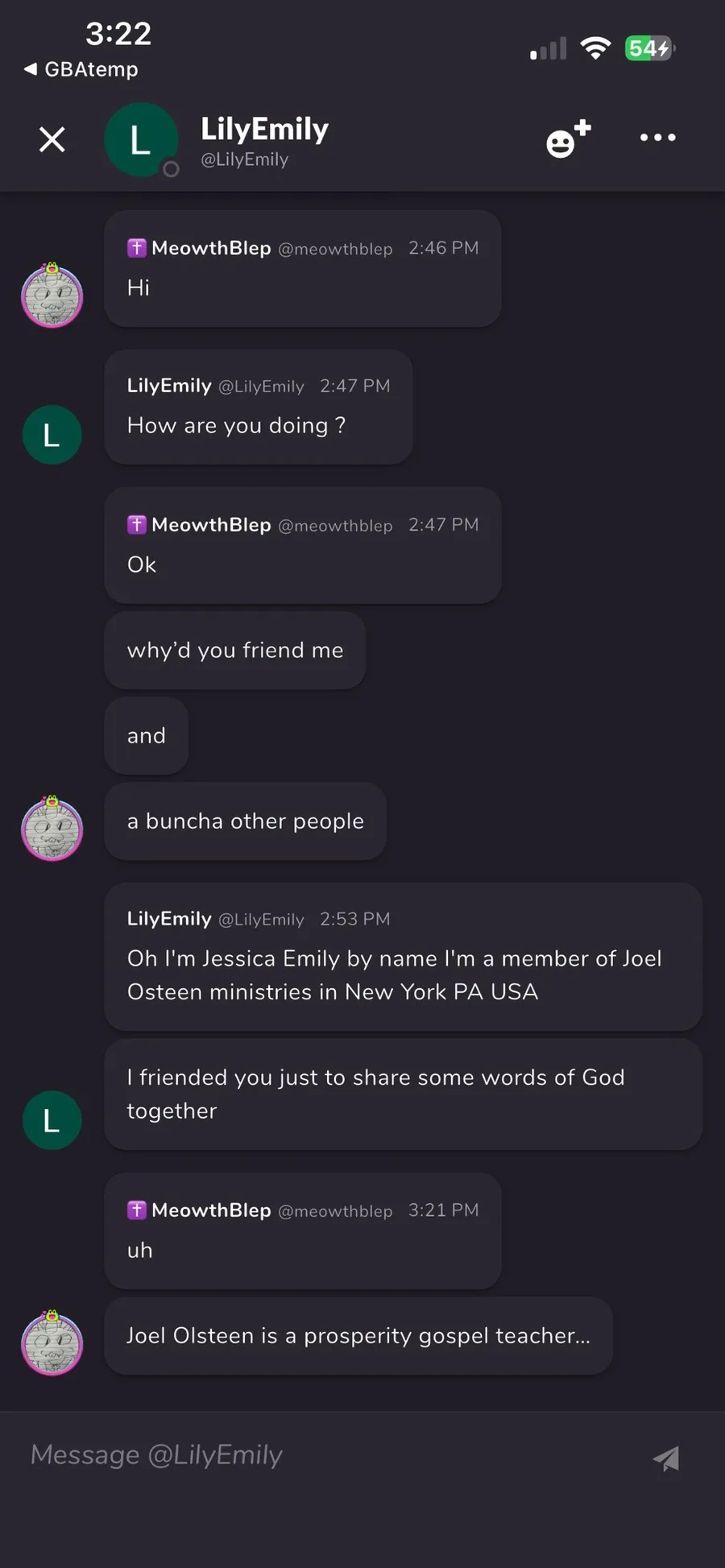
Task: Tap the add reaction emoji icon
Action: [568, 139]
